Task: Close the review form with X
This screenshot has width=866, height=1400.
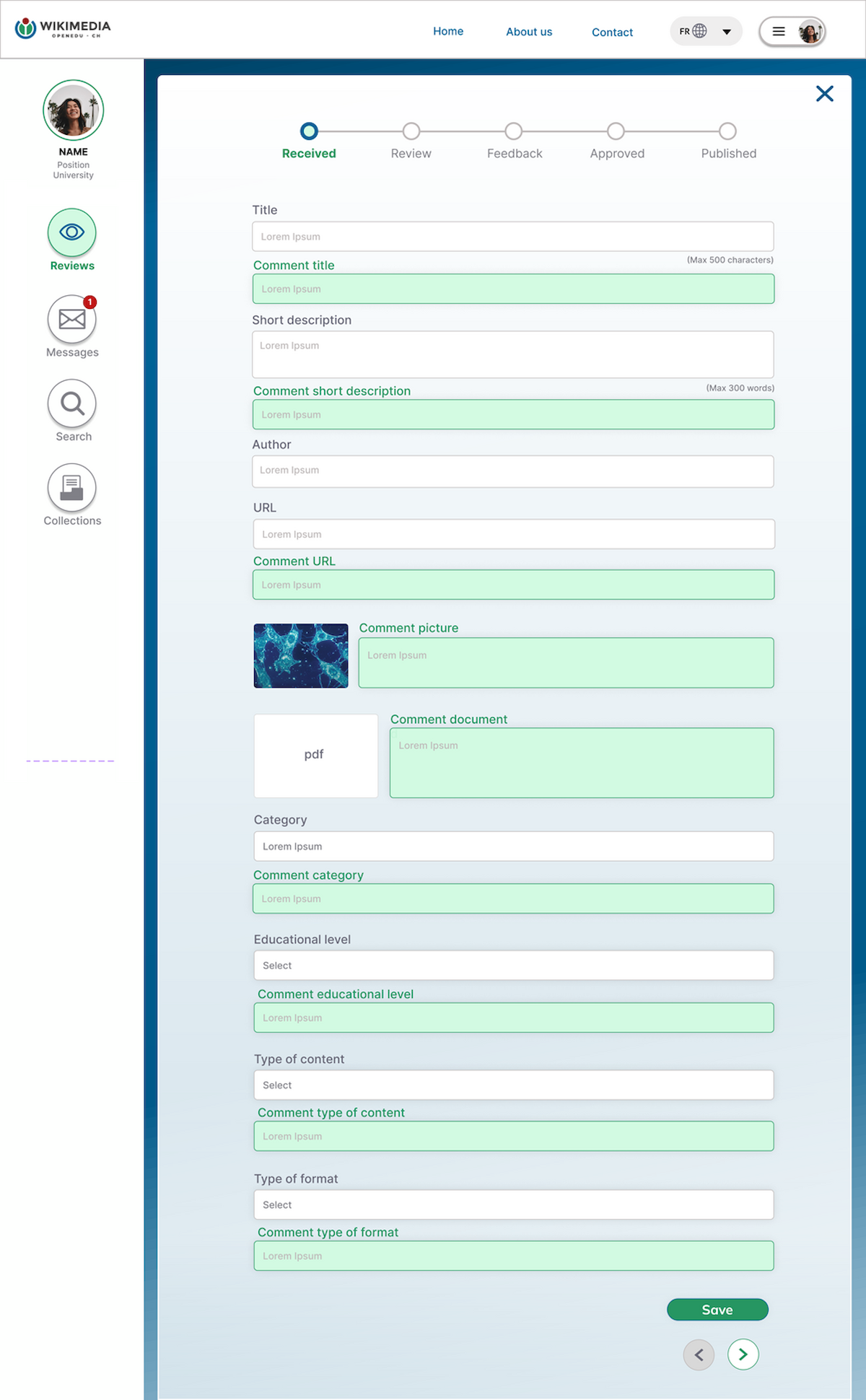Action: 824,94
